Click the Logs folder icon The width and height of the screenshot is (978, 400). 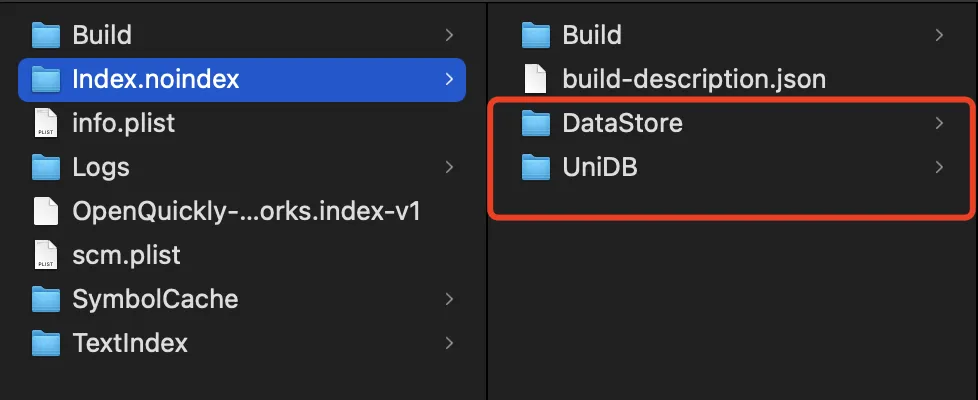pyautogui.click(x=47, y=167)
